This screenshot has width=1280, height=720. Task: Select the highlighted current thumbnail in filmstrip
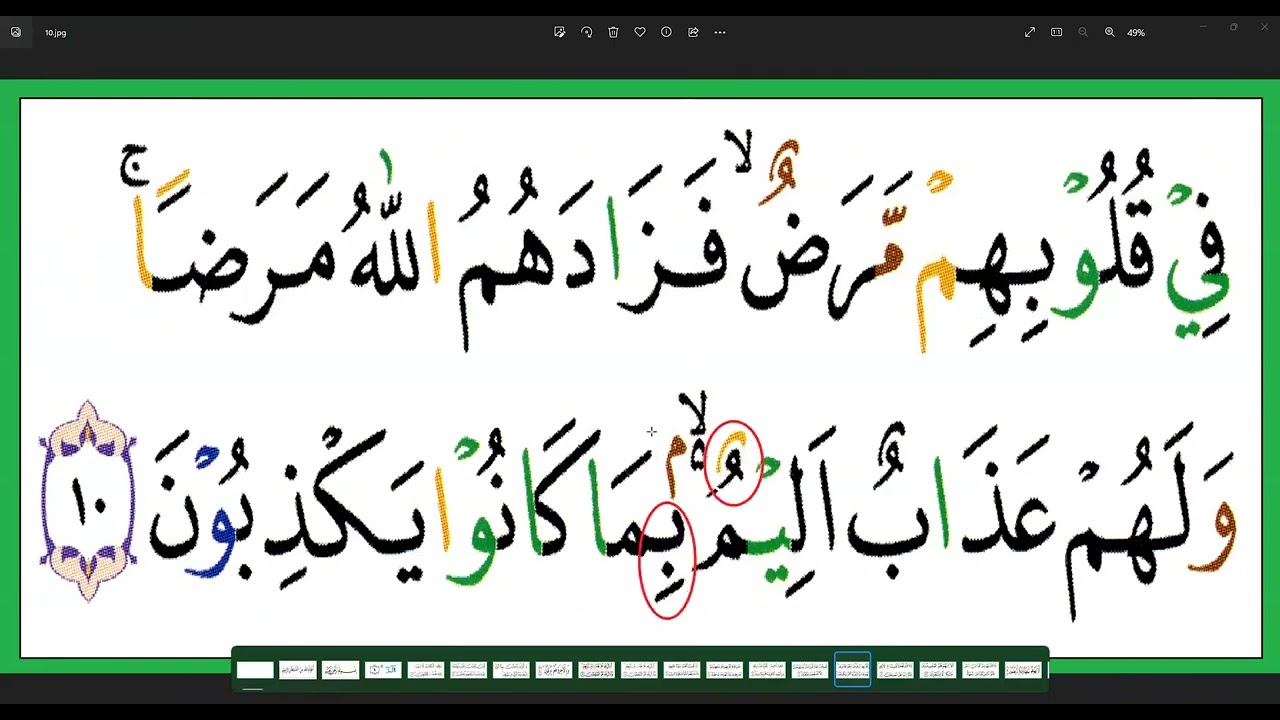coord(852,670)
